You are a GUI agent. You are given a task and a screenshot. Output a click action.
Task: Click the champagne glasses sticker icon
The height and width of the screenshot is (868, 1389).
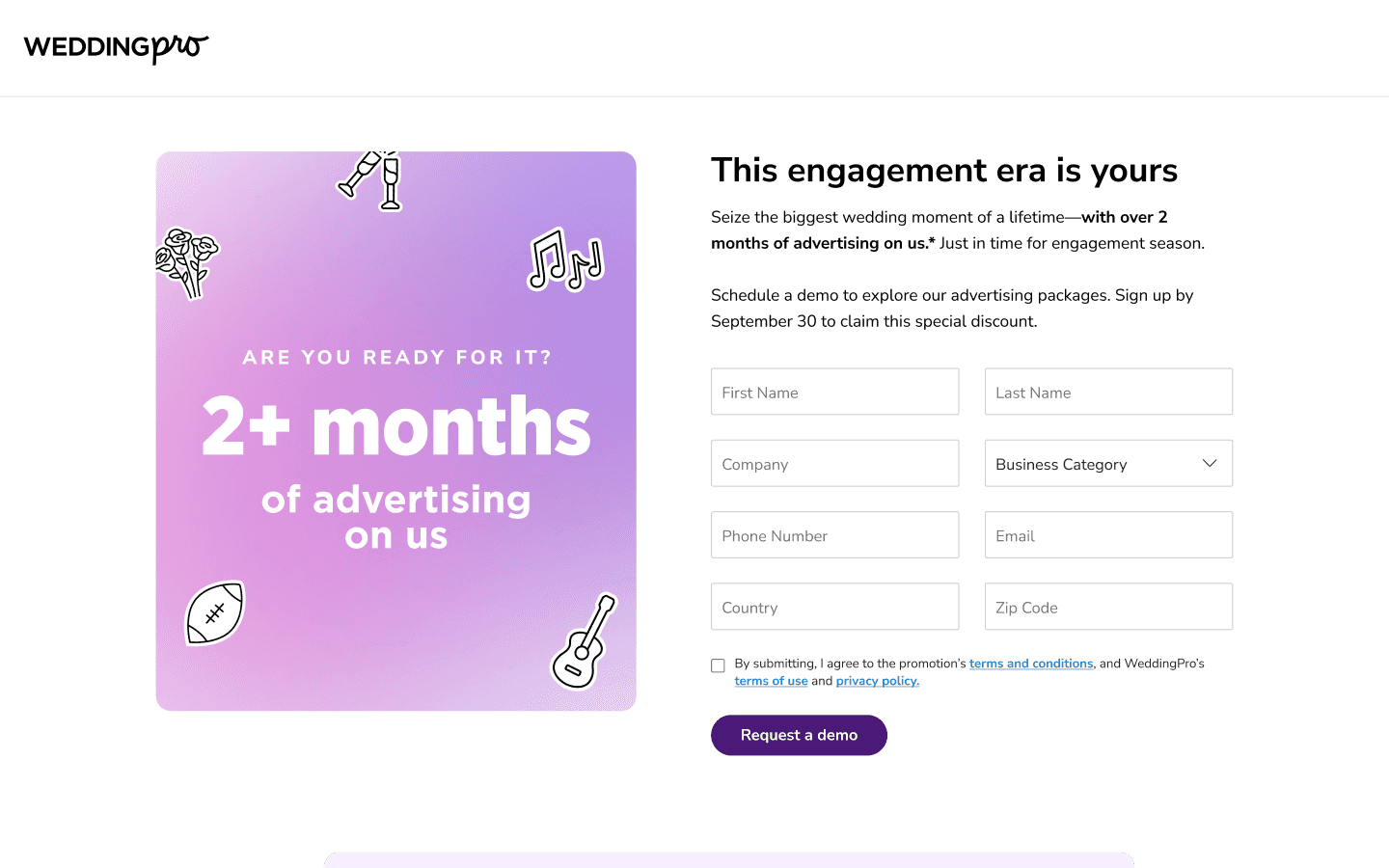pos(370,180)
